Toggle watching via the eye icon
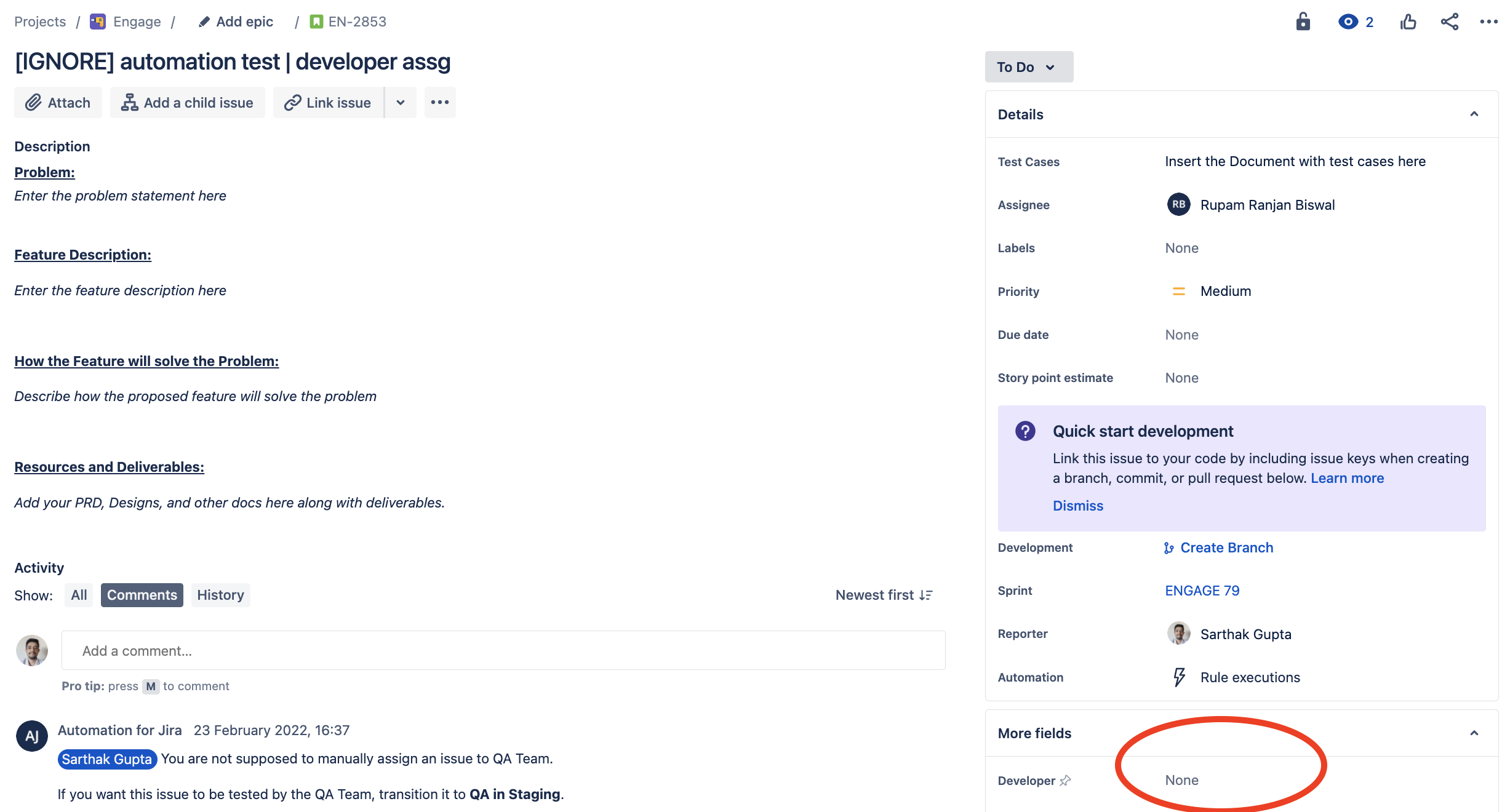 click(1348, 22)
